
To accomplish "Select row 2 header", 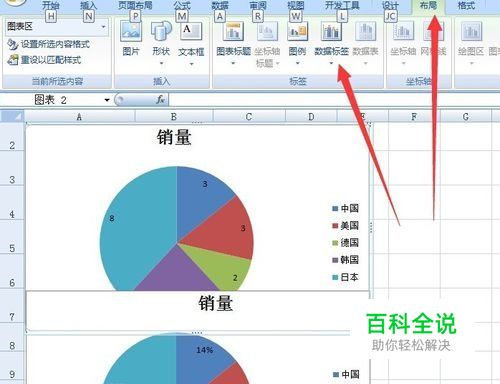I will (x=12, y=137).
